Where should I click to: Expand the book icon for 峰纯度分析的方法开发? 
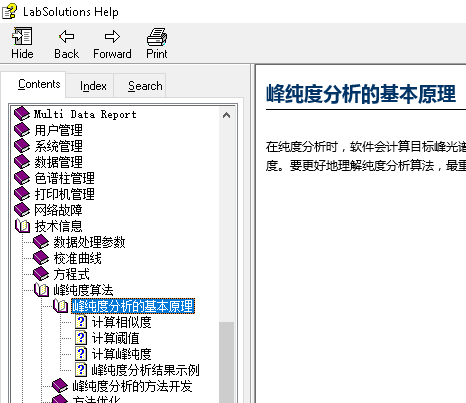point(60,386)
